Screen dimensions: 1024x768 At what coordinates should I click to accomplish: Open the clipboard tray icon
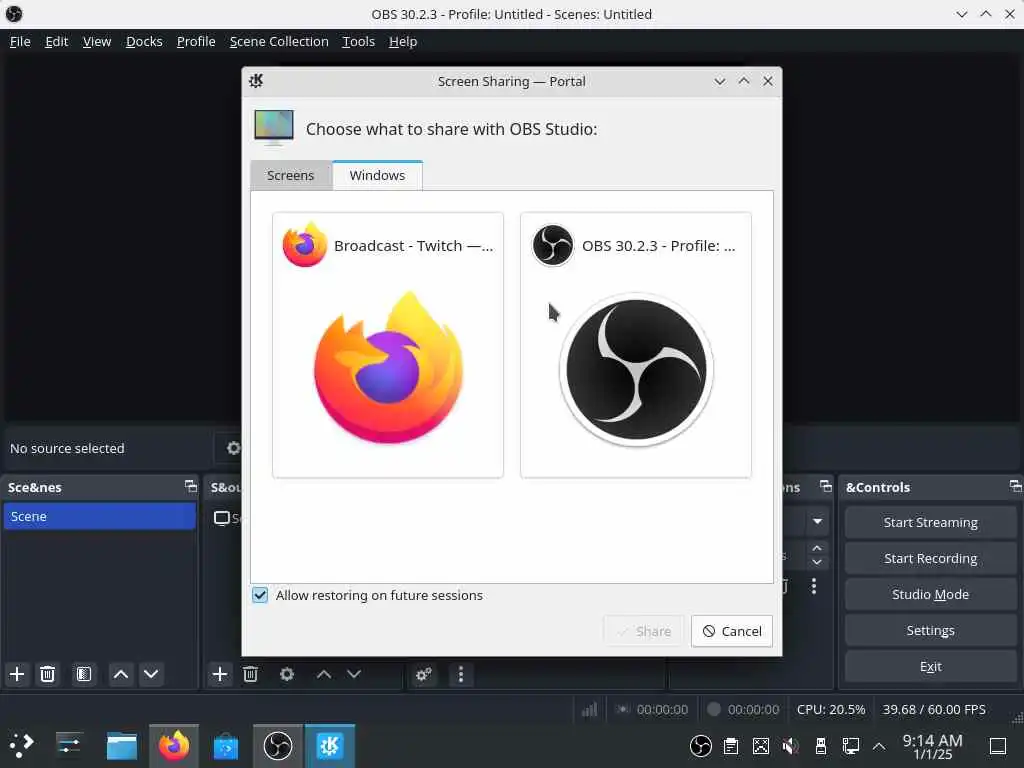pyautogui.click(x=731, y=745)
